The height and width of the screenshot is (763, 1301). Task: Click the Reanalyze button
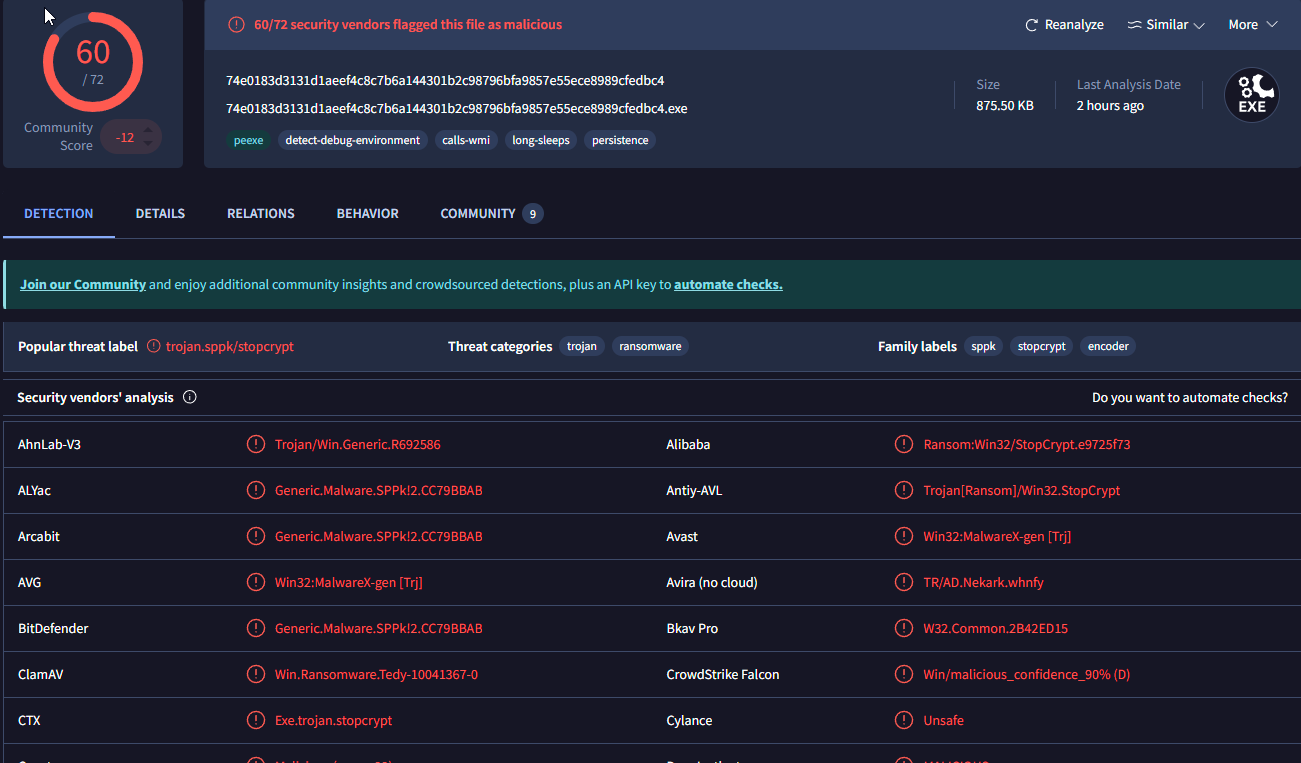tap(1064, 25)
